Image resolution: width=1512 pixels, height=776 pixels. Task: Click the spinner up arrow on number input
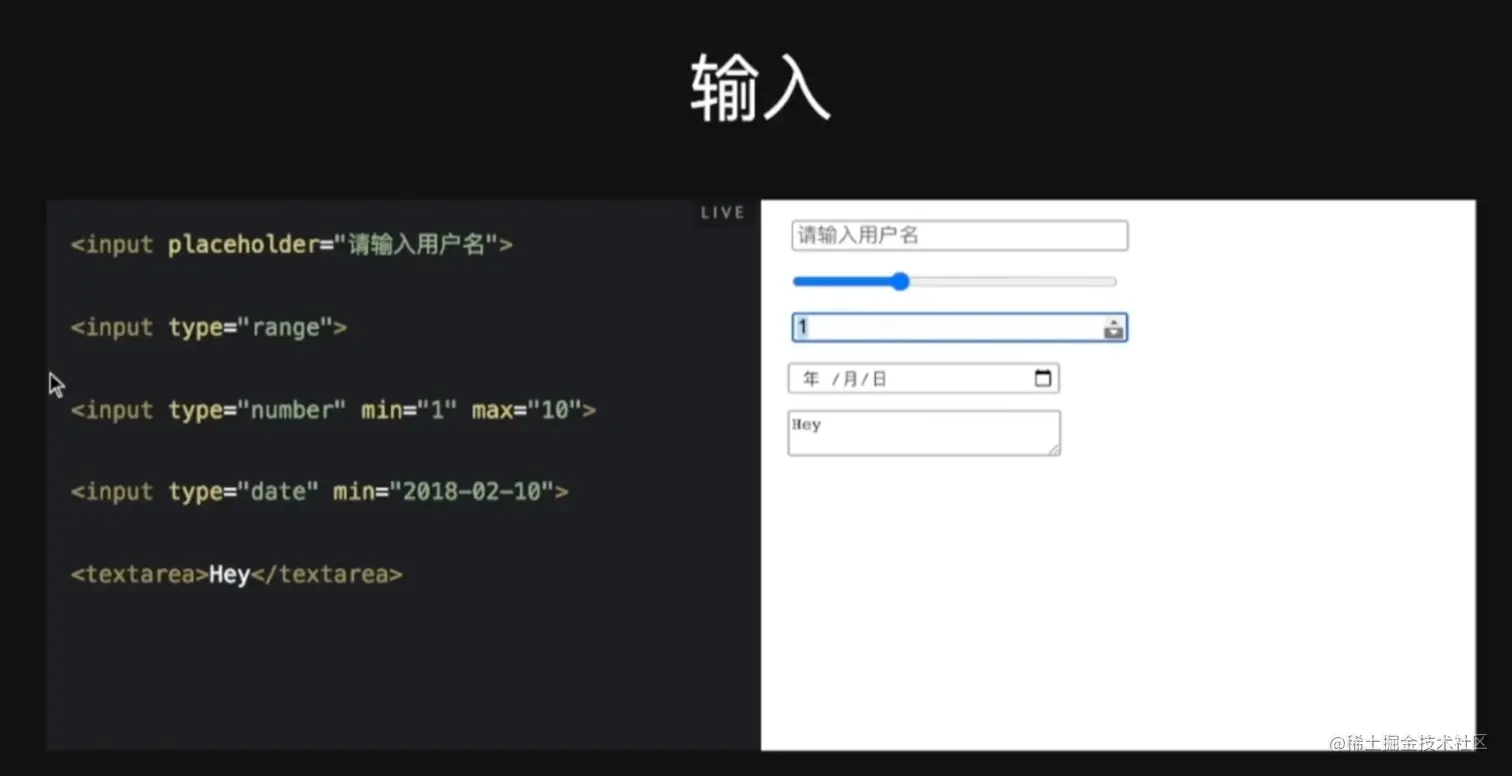tap(1113, 322)
